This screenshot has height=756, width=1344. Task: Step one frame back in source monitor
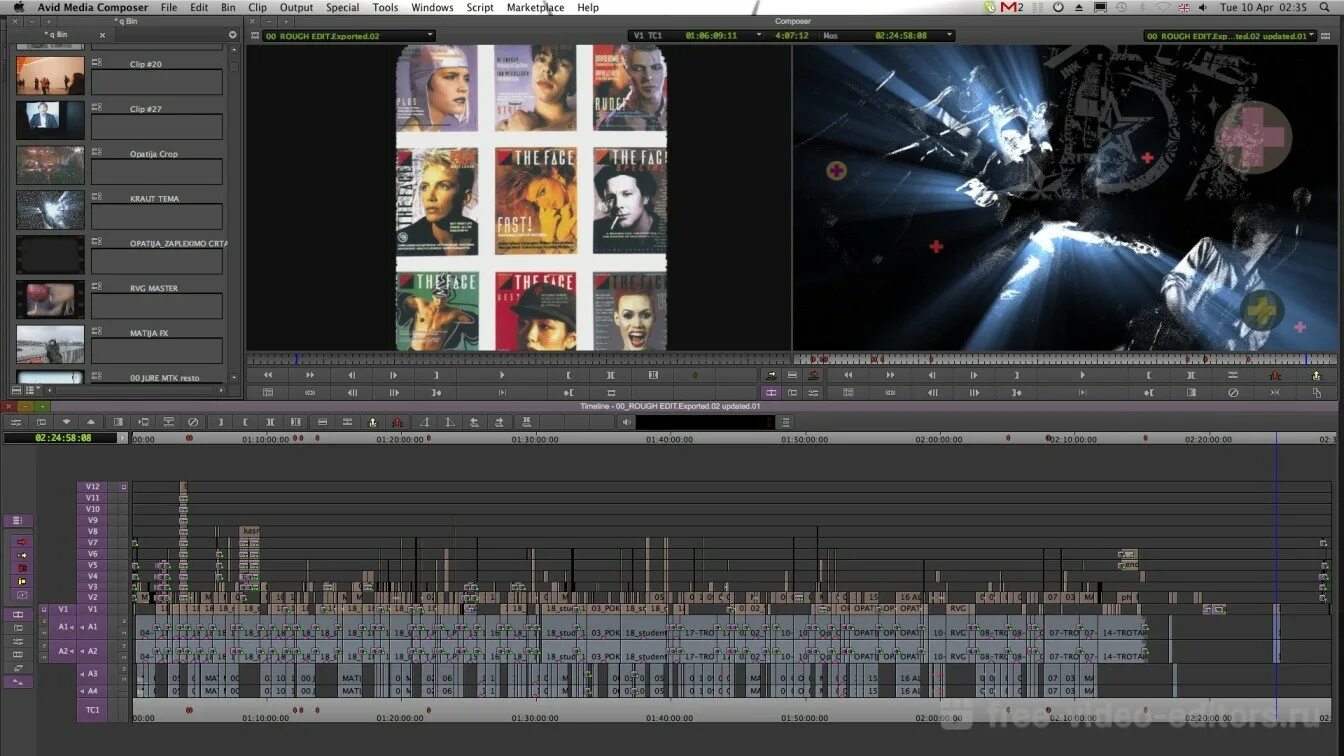tap(351, 375)
